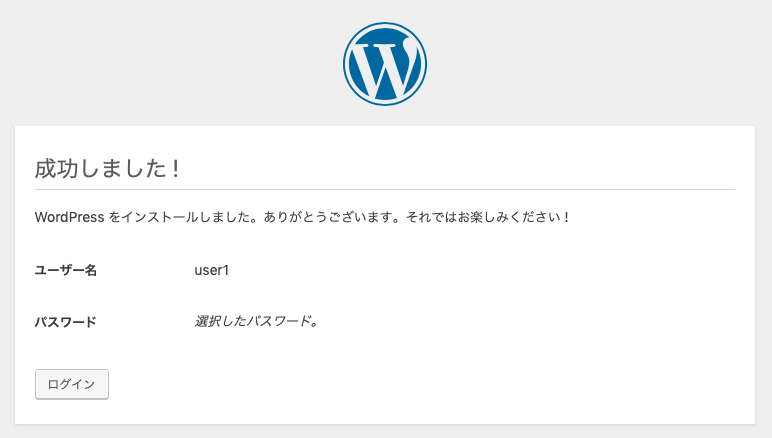Click the WordPress logo at top
The image size is (772, 438).
pos(385,64)
